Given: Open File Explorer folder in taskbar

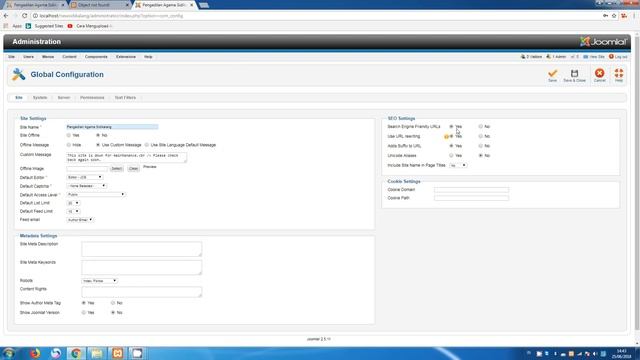Looking at the screenshot, I should 97,353.
